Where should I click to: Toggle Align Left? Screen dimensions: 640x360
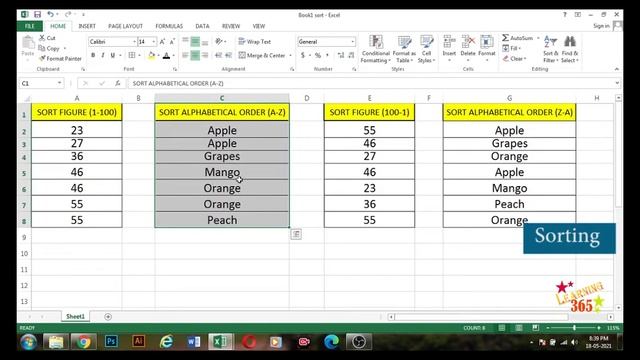pos(185,55)
